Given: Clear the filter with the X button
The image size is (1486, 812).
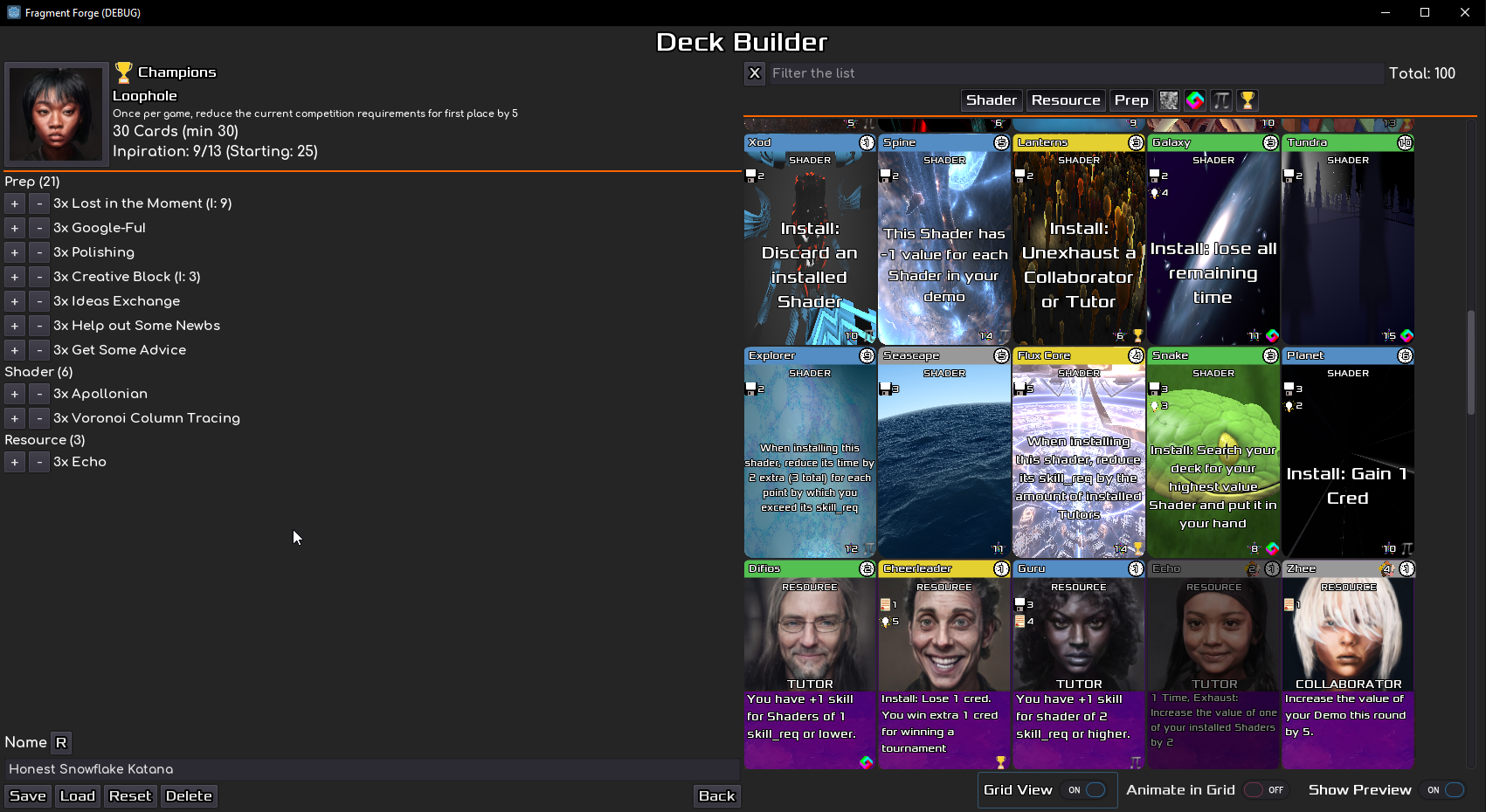Looking at the screenshot, I should click(755, 73).
